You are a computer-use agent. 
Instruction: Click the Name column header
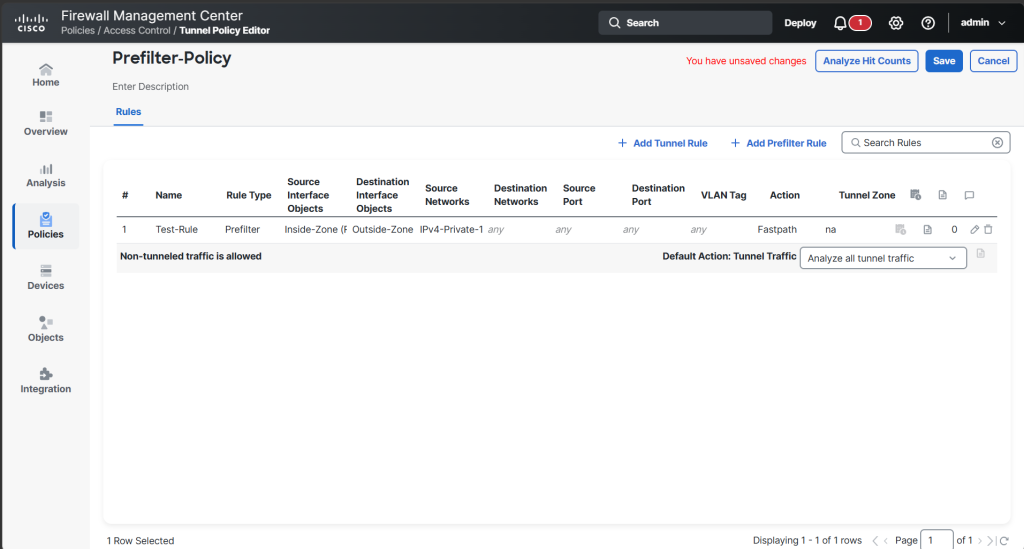click(168, 195)
